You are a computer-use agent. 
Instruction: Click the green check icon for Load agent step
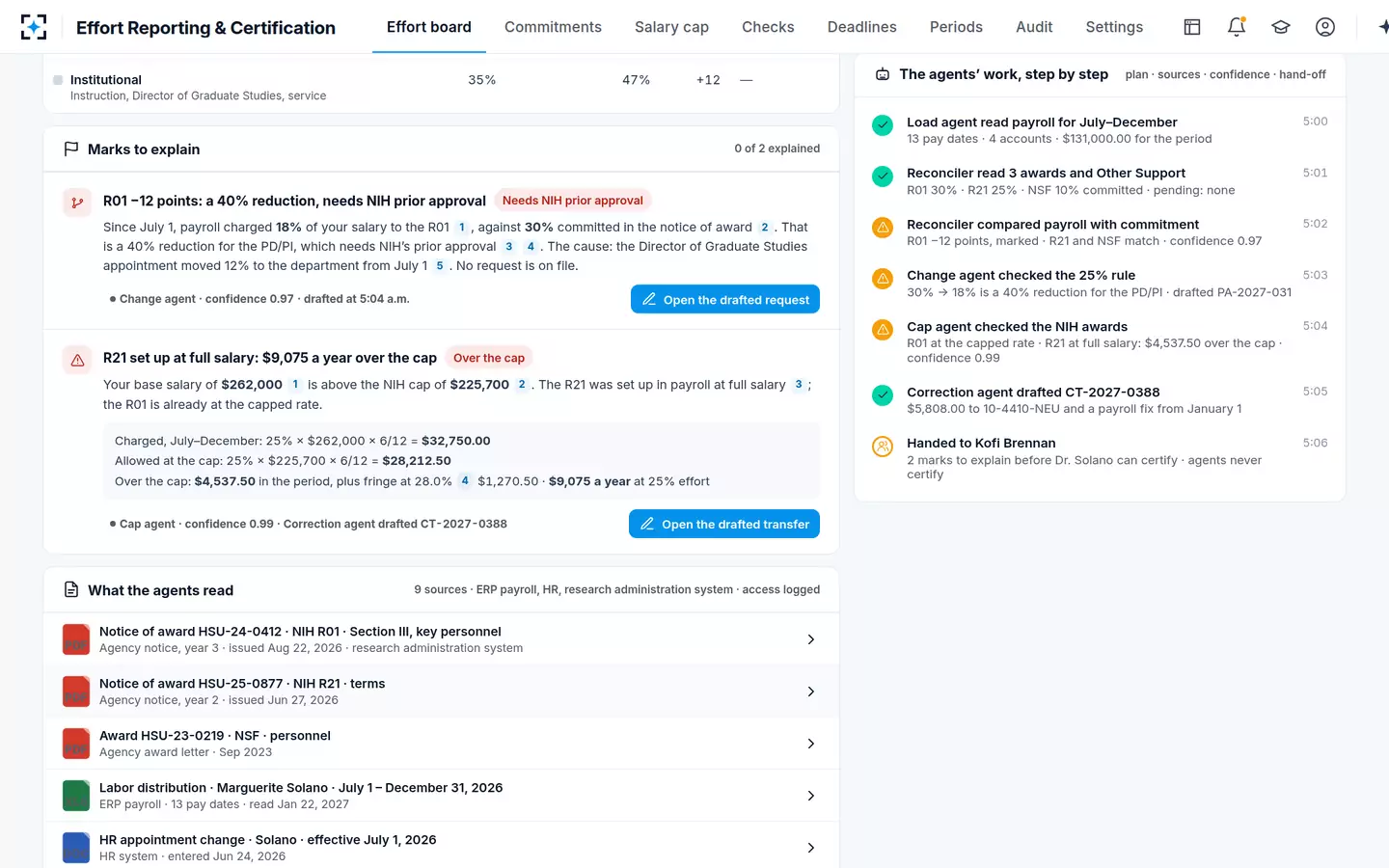883,124
